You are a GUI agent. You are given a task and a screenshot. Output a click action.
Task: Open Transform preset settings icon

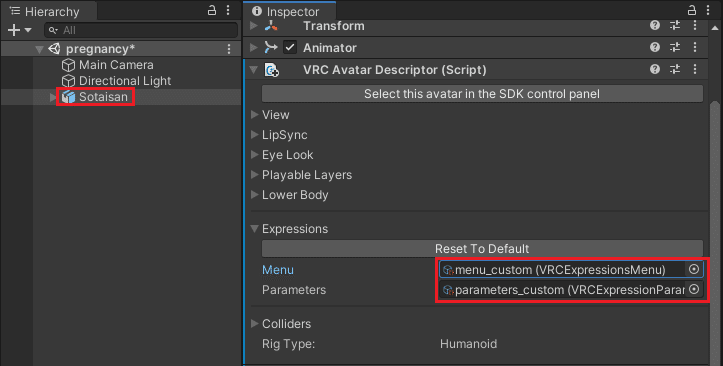pos(675,25)
